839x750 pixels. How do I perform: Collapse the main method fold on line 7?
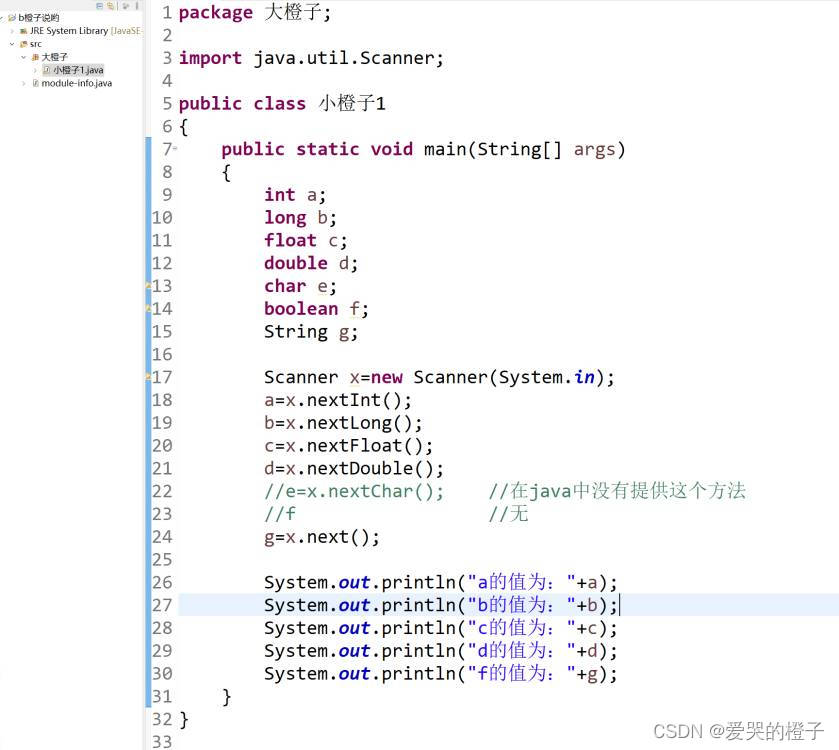(x=175, y=148)
